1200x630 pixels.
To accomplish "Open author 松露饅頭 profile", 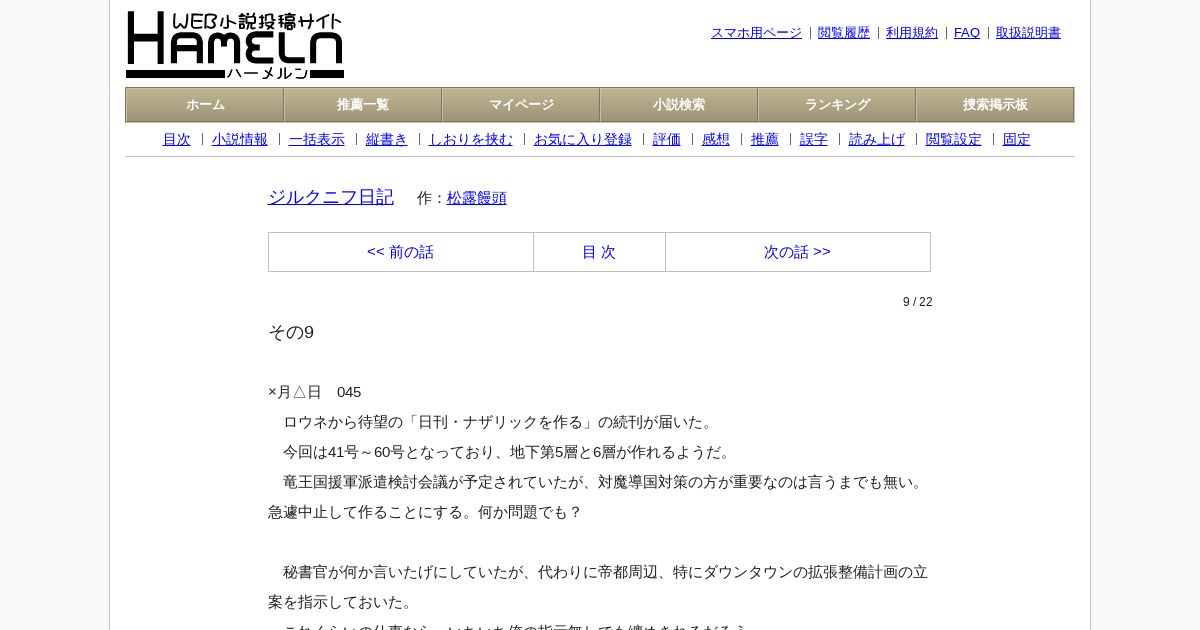I will [x=477, y=198].
